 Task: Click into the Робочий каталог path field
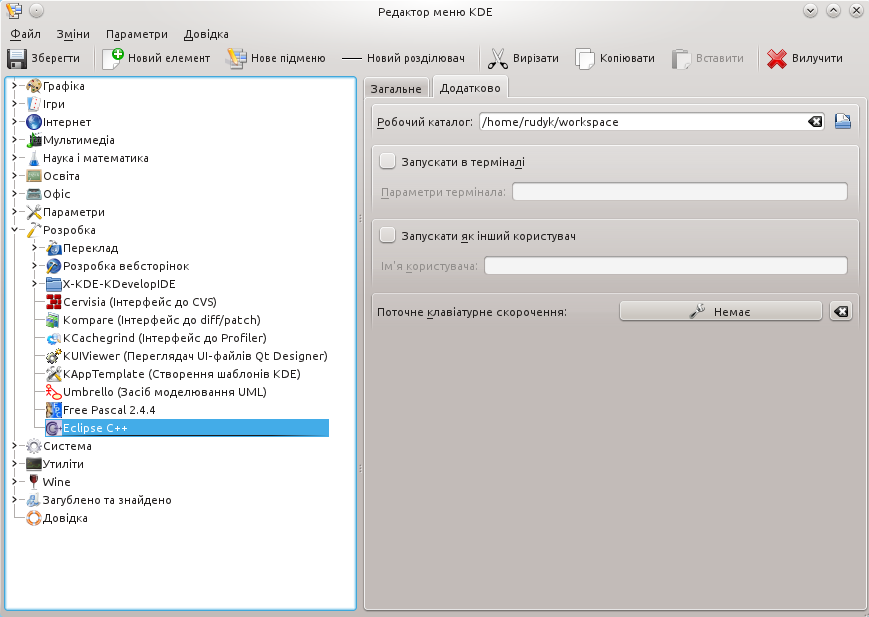pyautogui.click(x=643, y=121)
